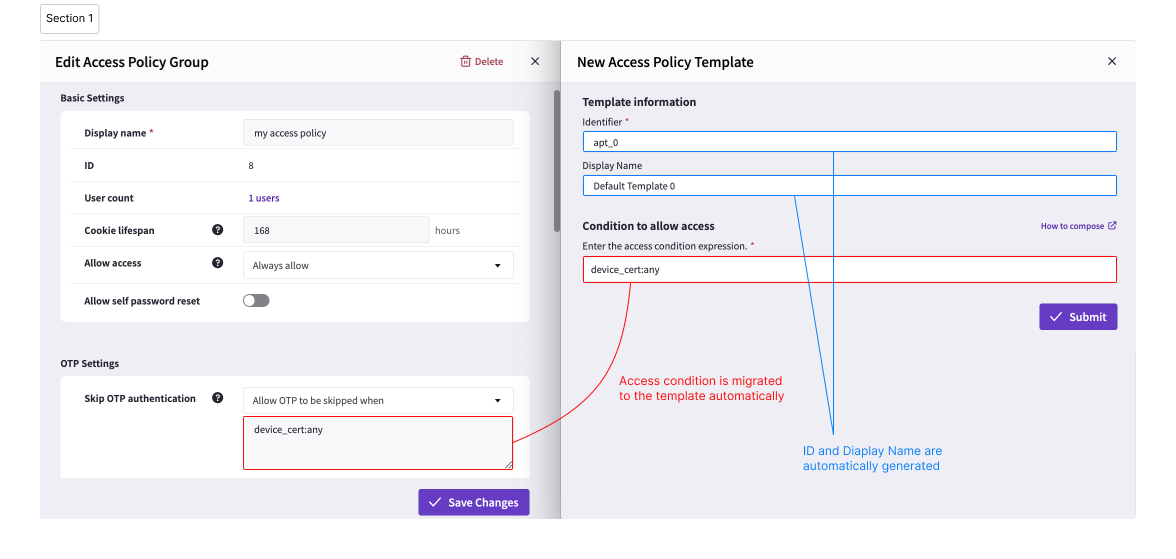
Task: Click the template Identifier field
Action: (x=850, y=142)
